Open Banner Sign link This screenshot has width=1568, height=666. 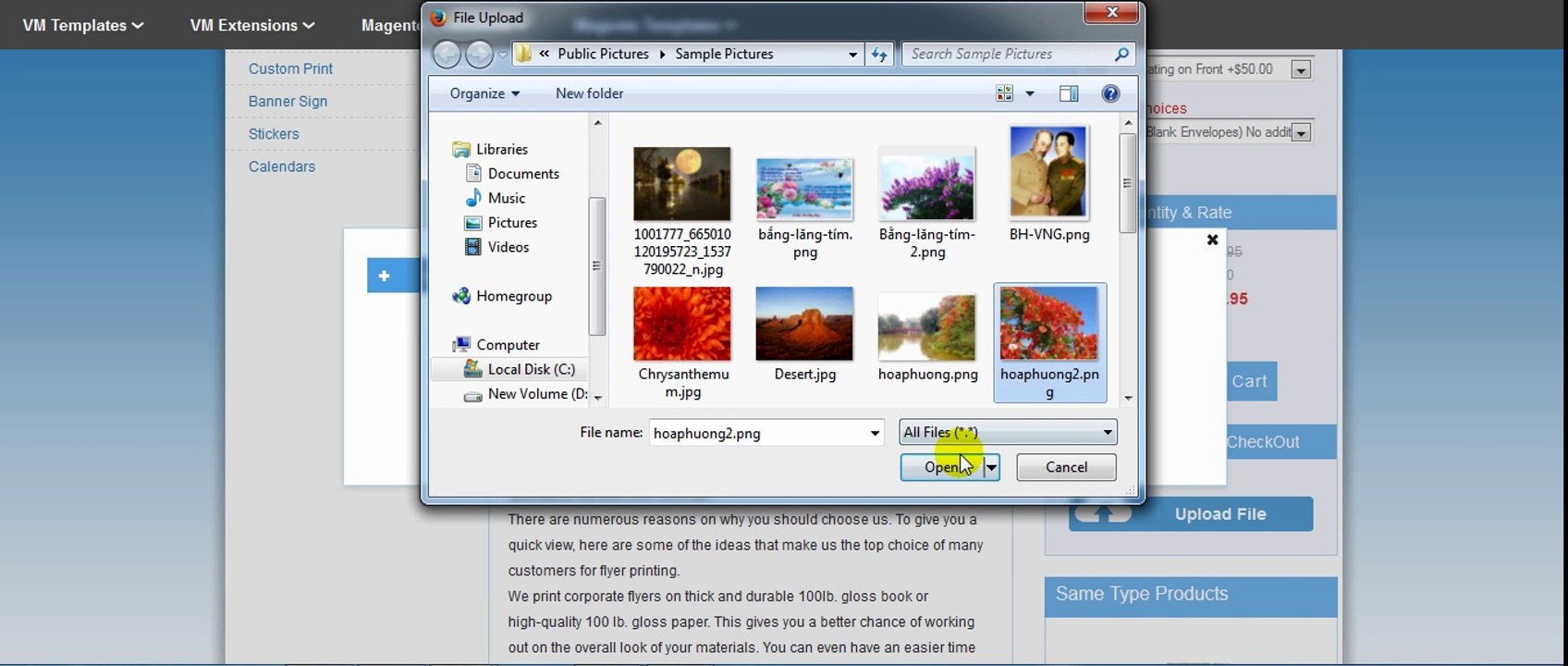[x=288, y=101]
